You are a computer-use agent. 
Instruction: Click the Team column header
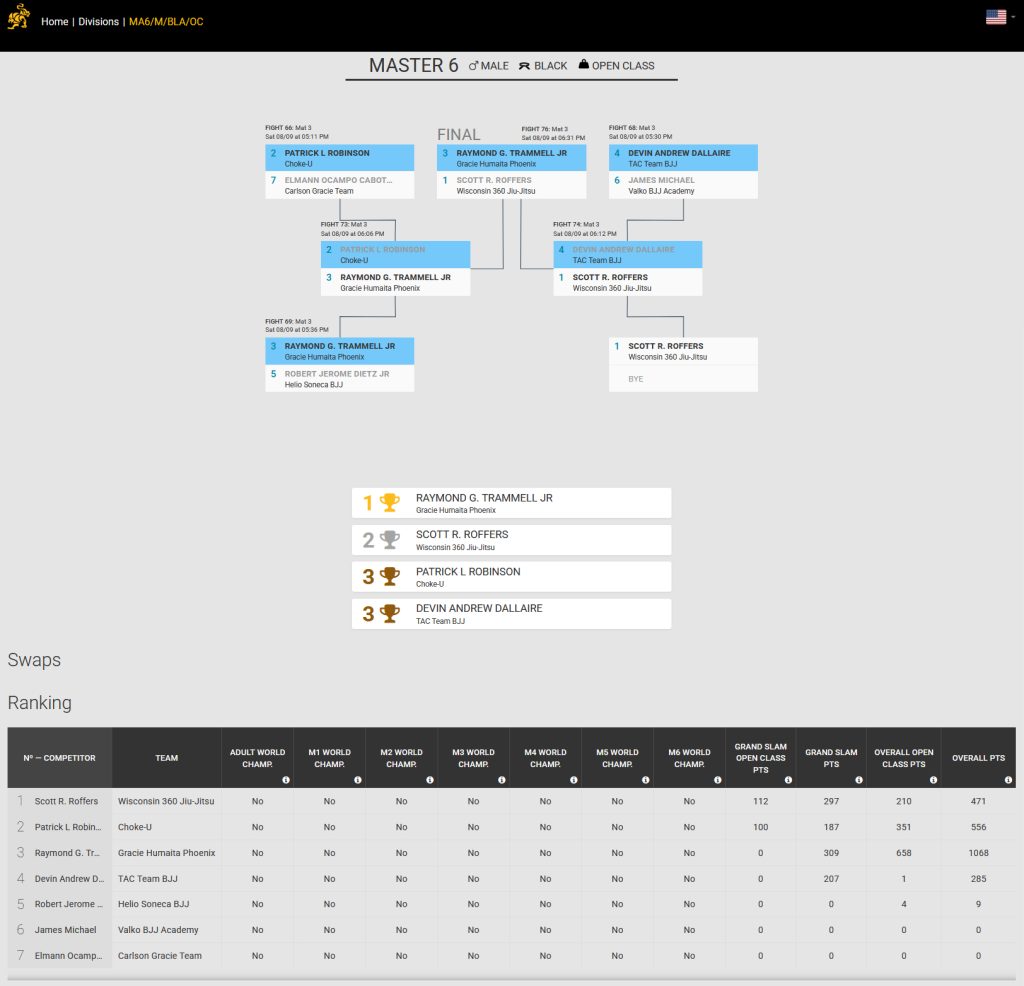click(167, 757)
